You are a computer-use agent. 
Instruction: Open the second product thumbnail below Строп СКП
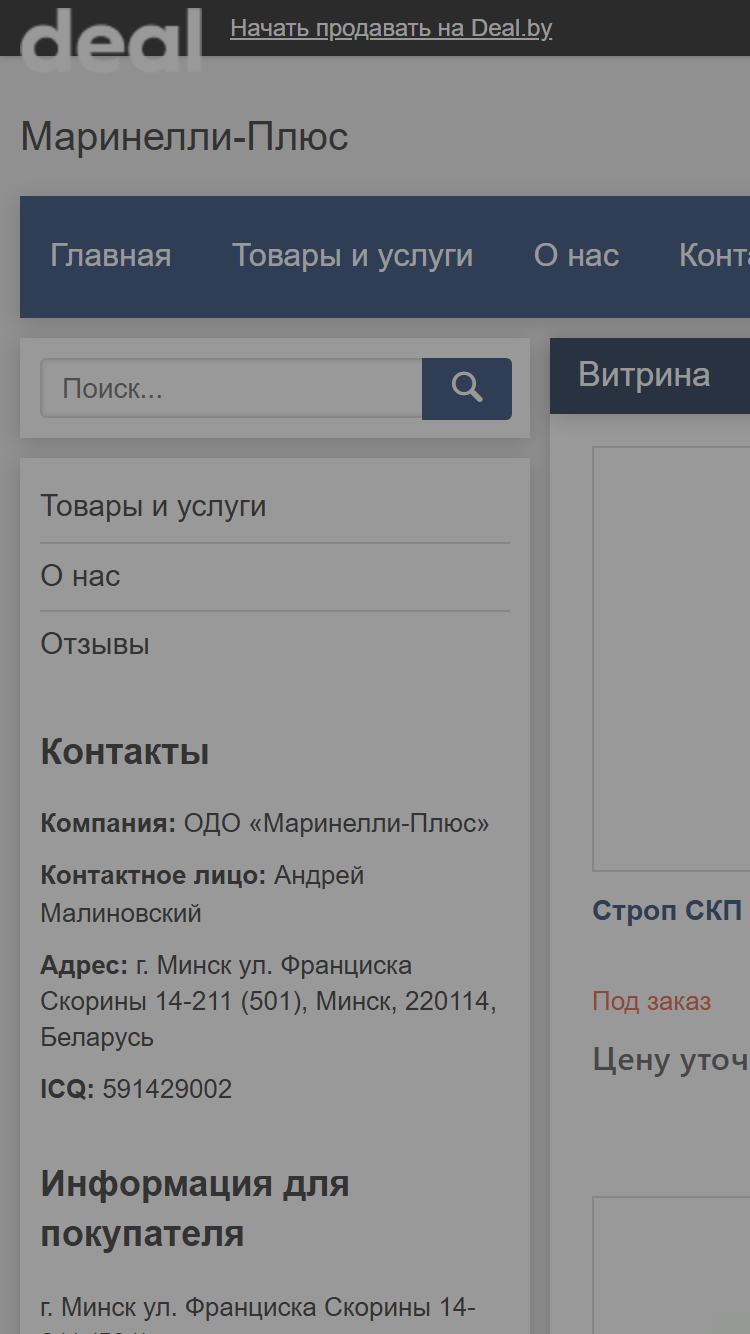pos(671,1265)
